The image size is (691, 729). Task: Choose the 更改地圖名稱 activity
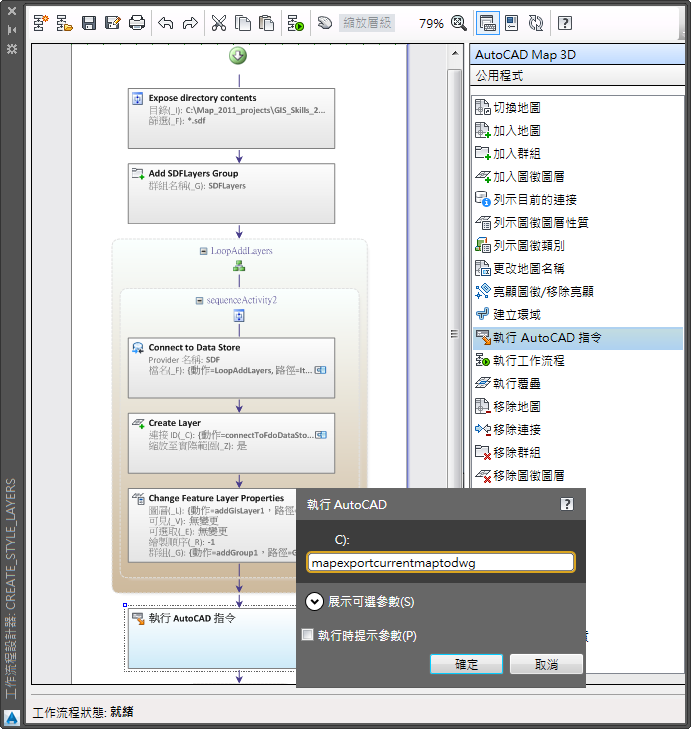pyautogui.click(x=578, y=269)
